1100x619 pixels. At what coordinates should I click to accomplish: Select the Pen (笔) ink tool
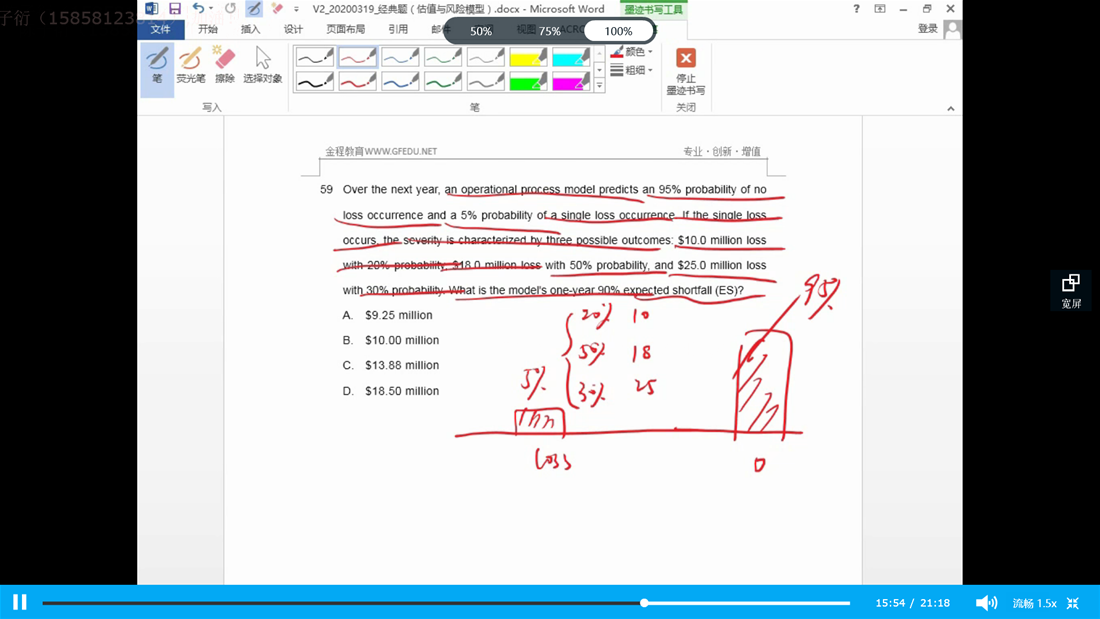tap(157, 64)
